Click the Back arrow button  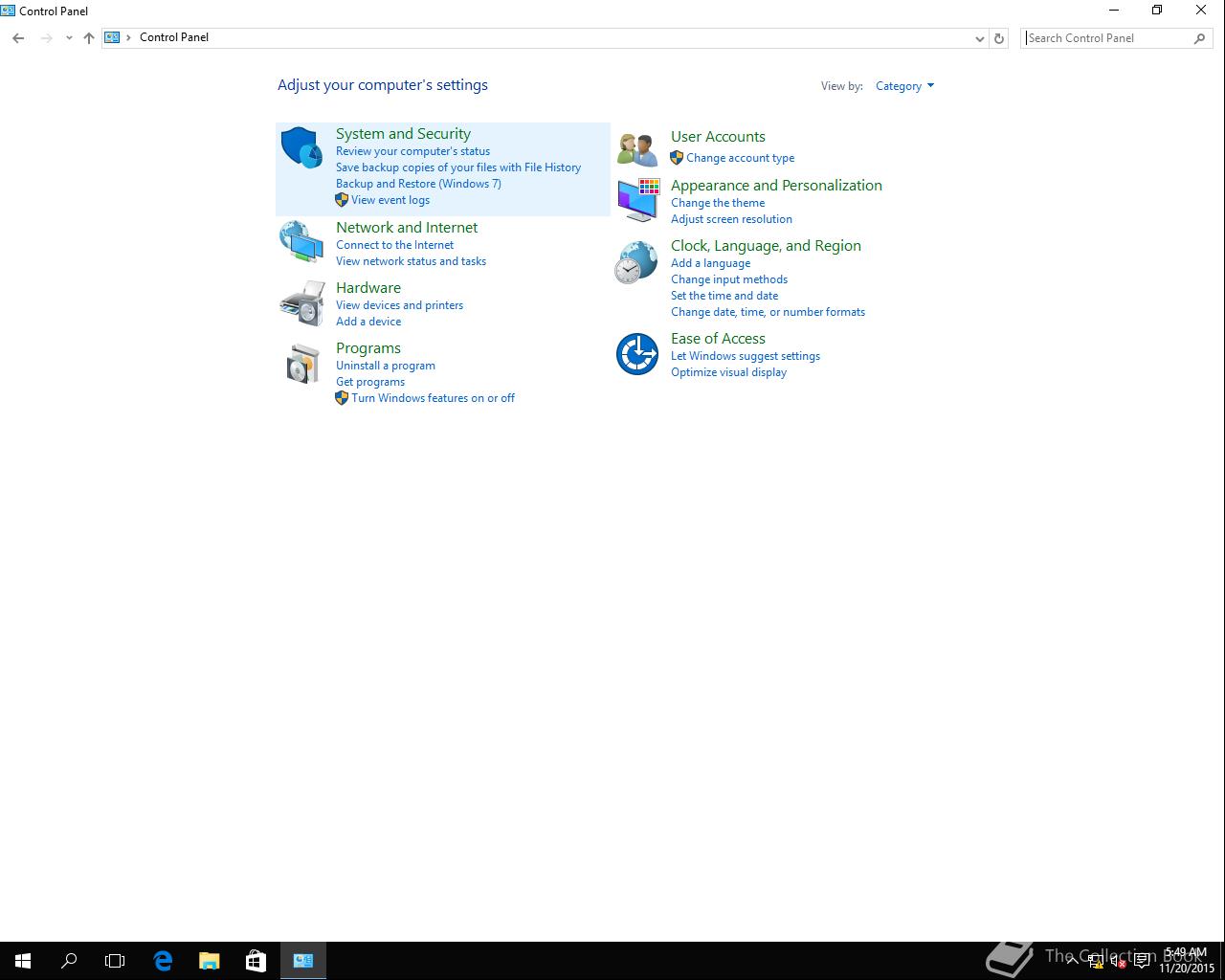coord(18,38)
